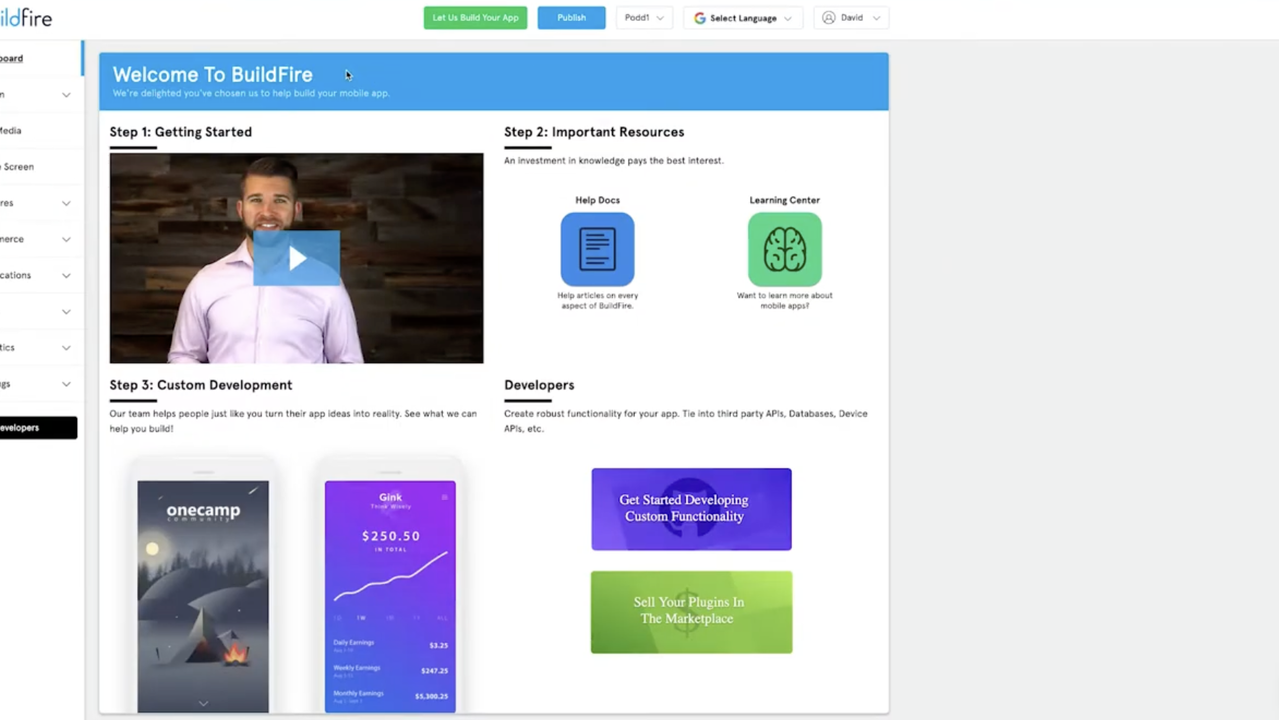
Task: Click the Google logo beside Select Language
Action: 700,18
